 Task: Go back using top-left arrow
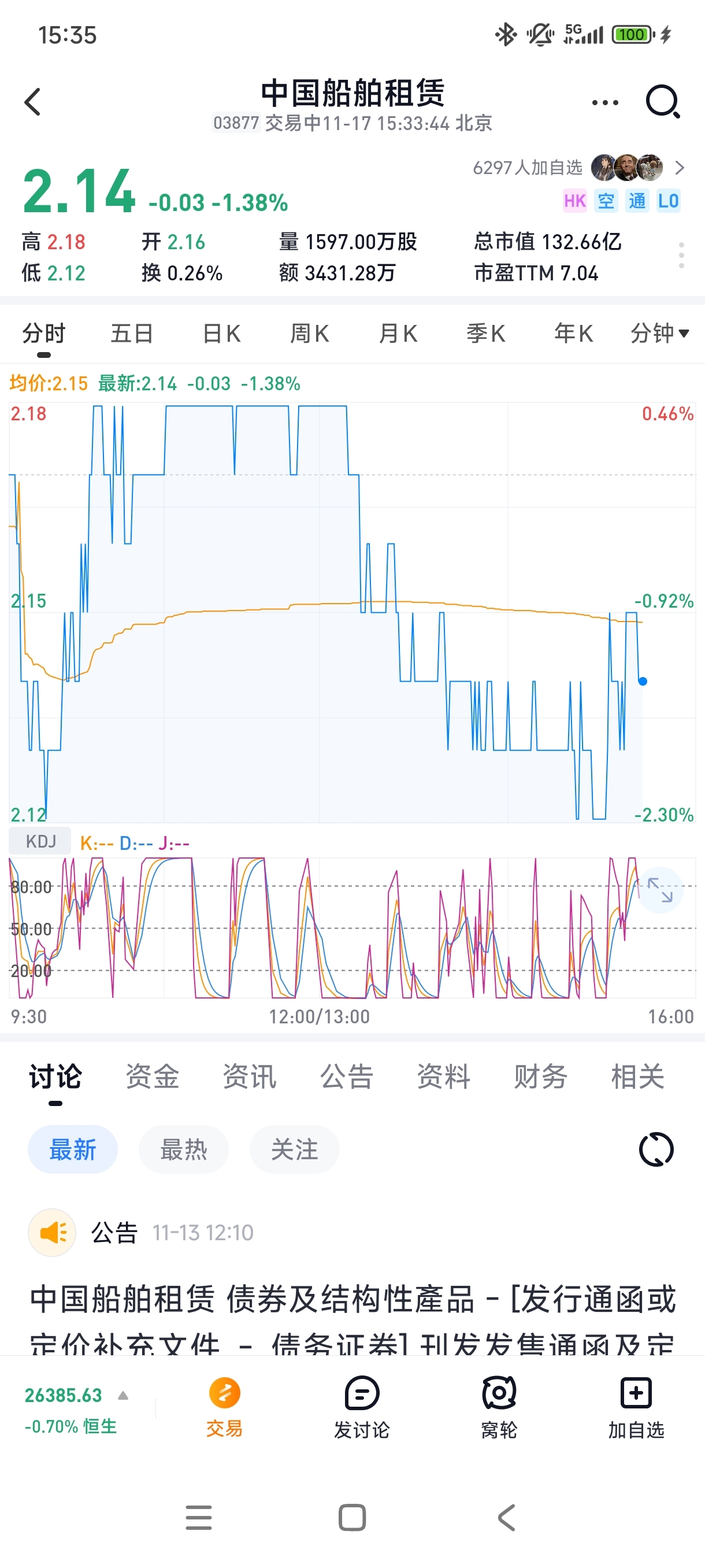33,102
